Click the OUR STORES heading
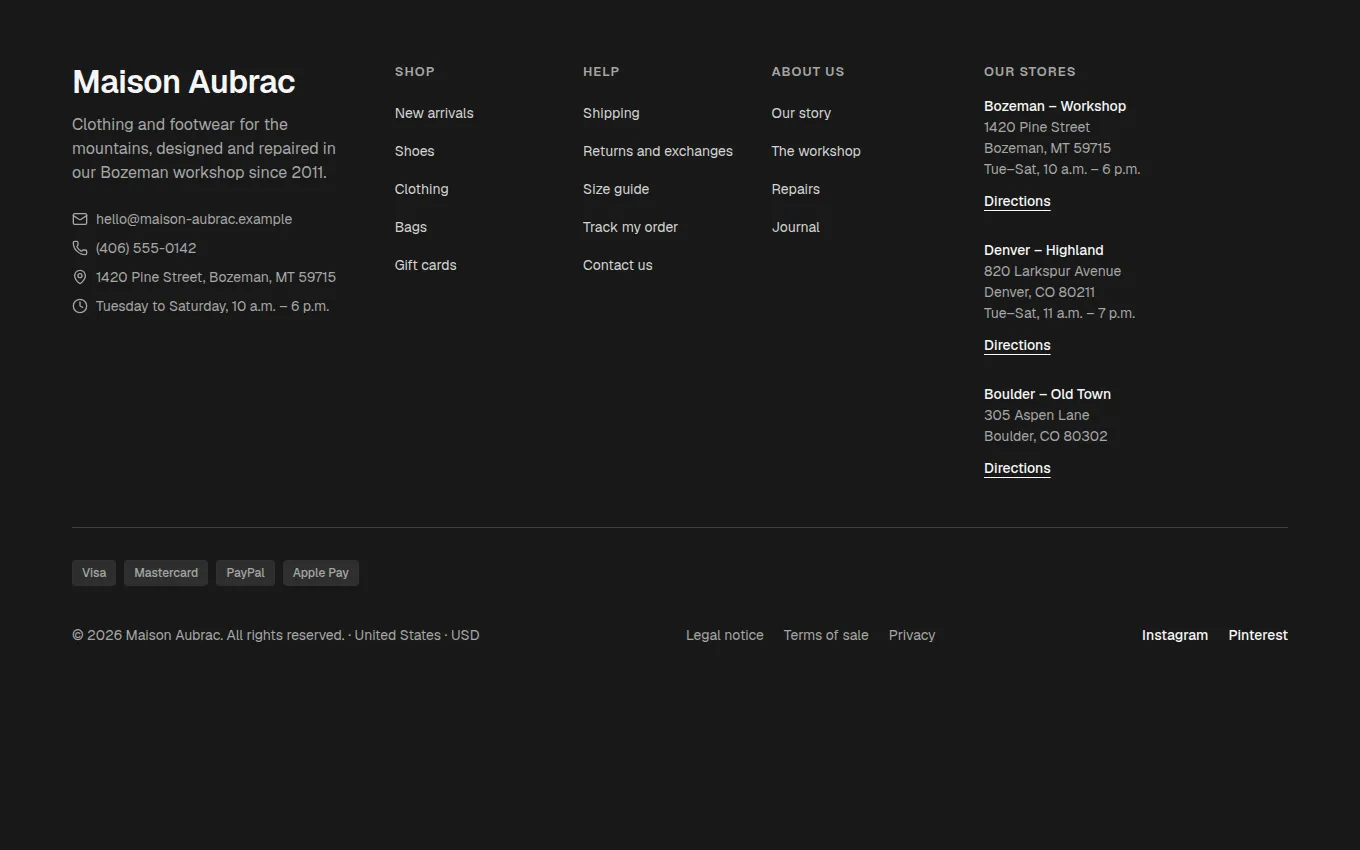This screenshot has width=1360, height=850. pyautogui.click(x=1030, y=72)
